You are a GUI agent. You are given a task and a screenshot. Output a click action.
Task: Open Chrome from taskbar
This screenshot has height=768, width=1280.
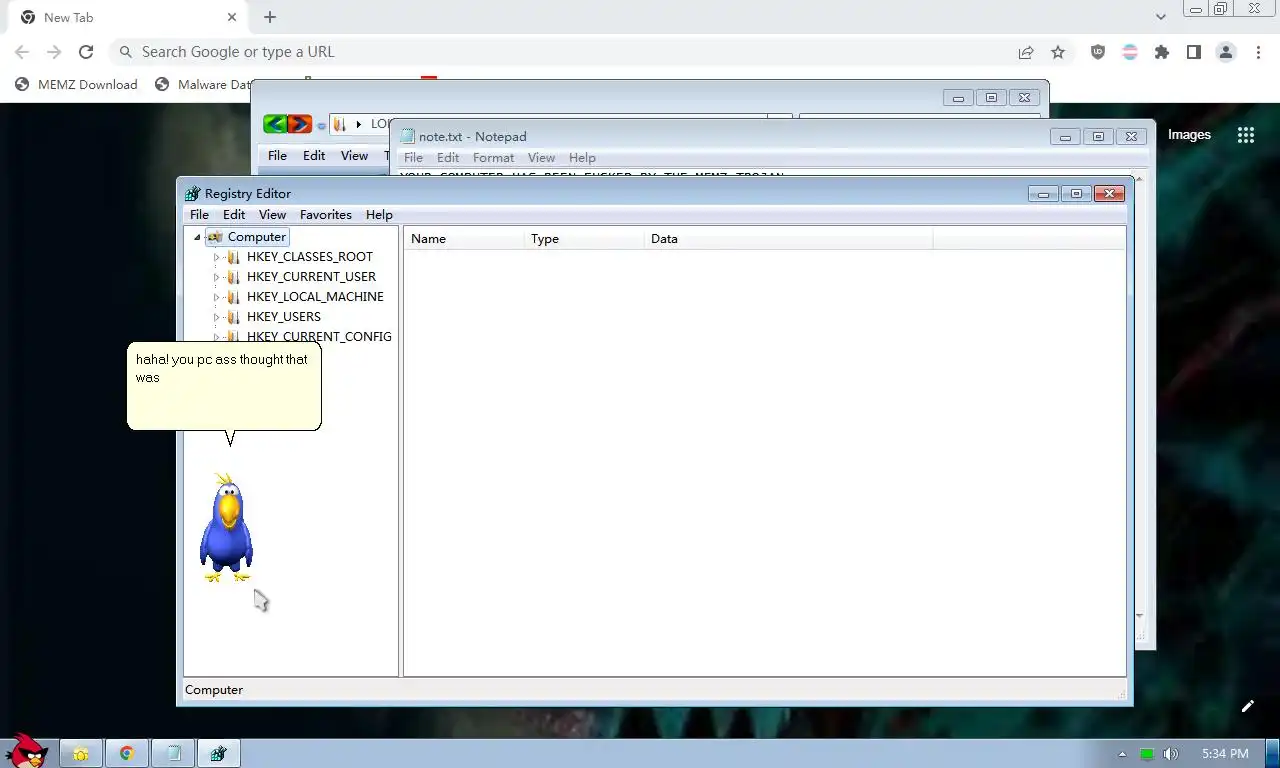click(x=127, y=754)
